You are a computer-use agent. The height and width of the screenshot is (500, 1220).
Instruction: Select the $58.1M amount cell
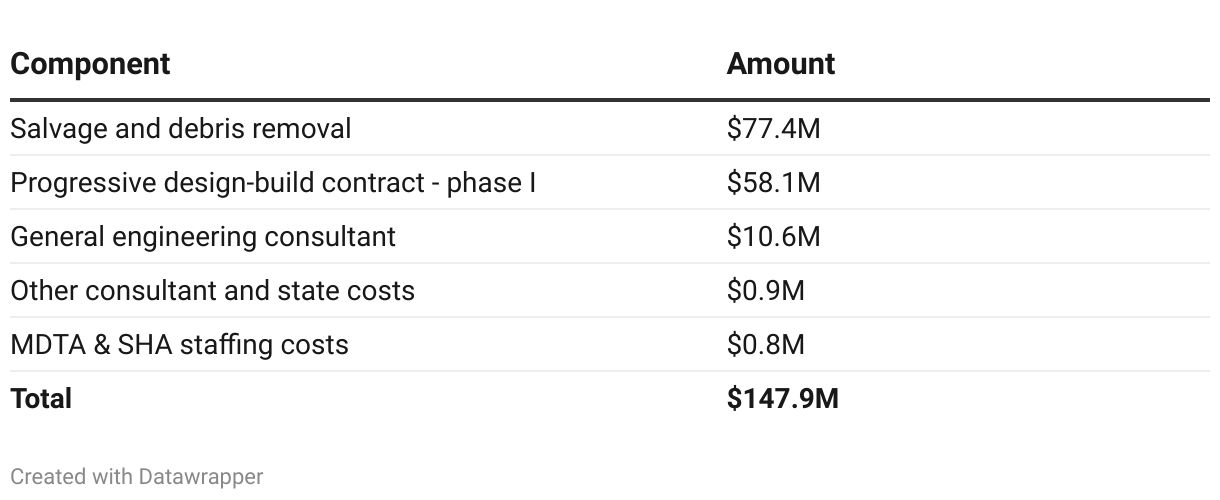(773, 183)
